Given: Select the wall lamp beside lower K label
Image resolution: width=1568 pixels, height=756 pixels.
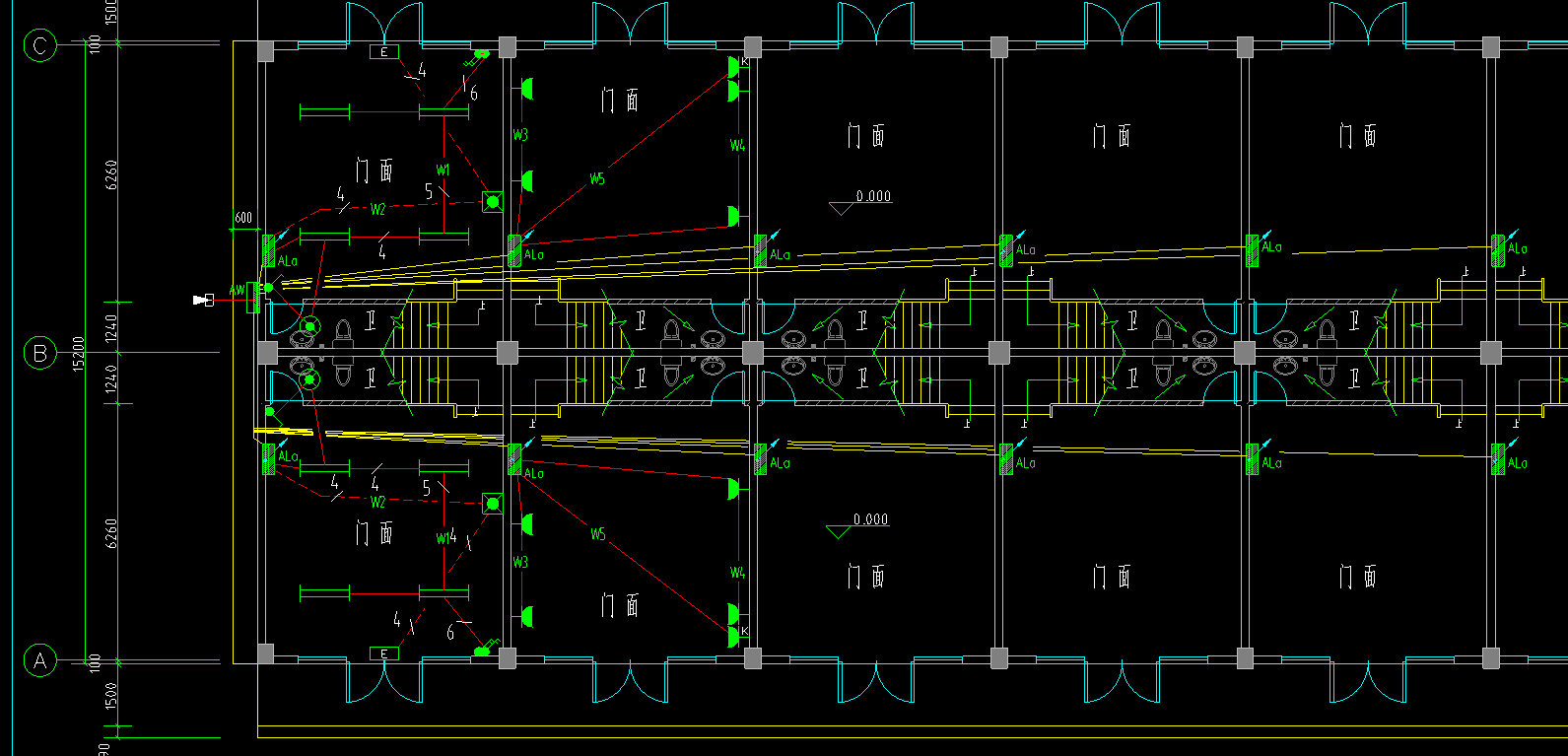Looking at the screenshot, I should pos(733,638).
